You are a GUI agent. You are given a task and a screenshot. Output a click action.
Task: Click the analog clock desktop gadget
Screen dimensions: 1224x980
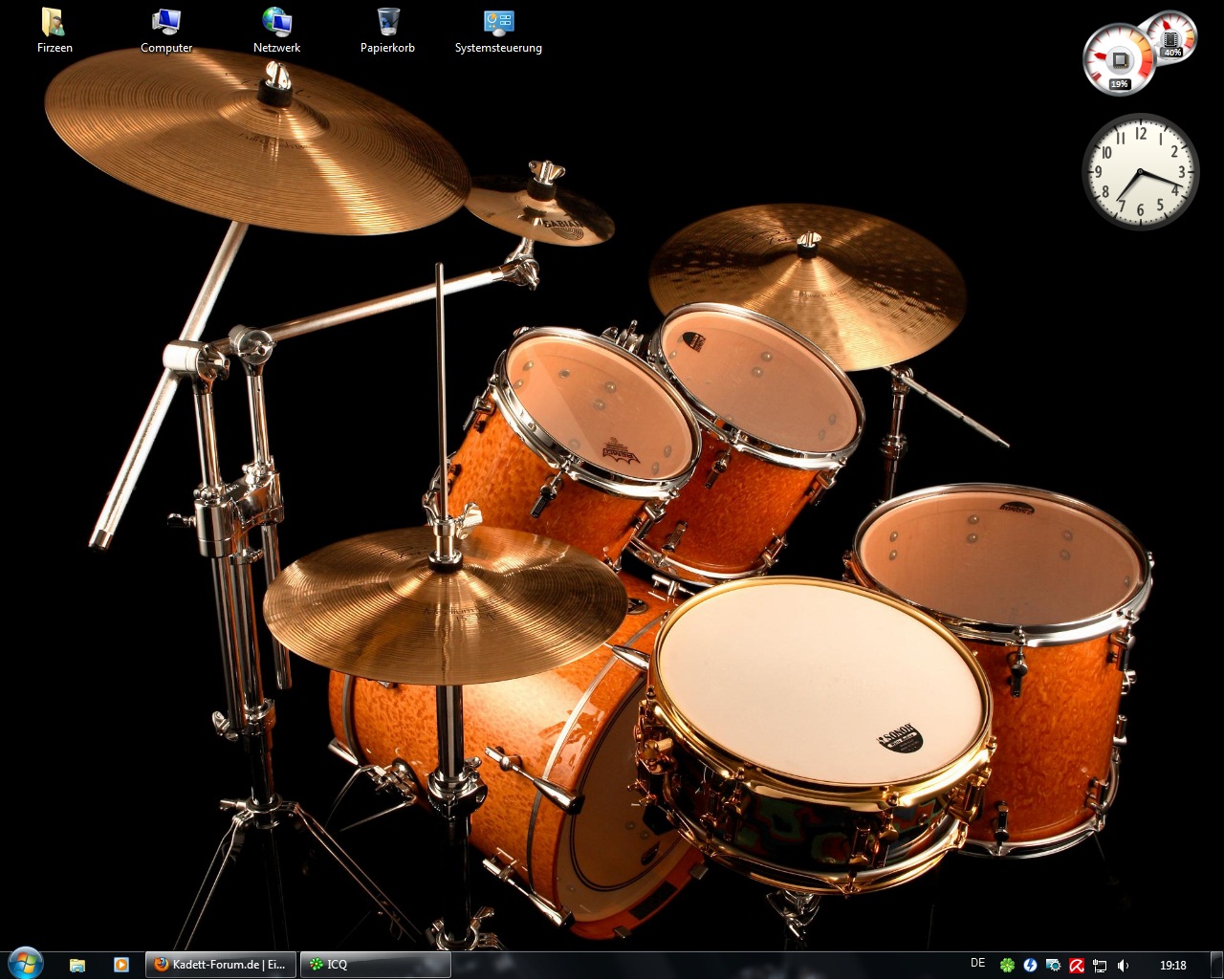pyautogui.click(x=1140, y=172)
